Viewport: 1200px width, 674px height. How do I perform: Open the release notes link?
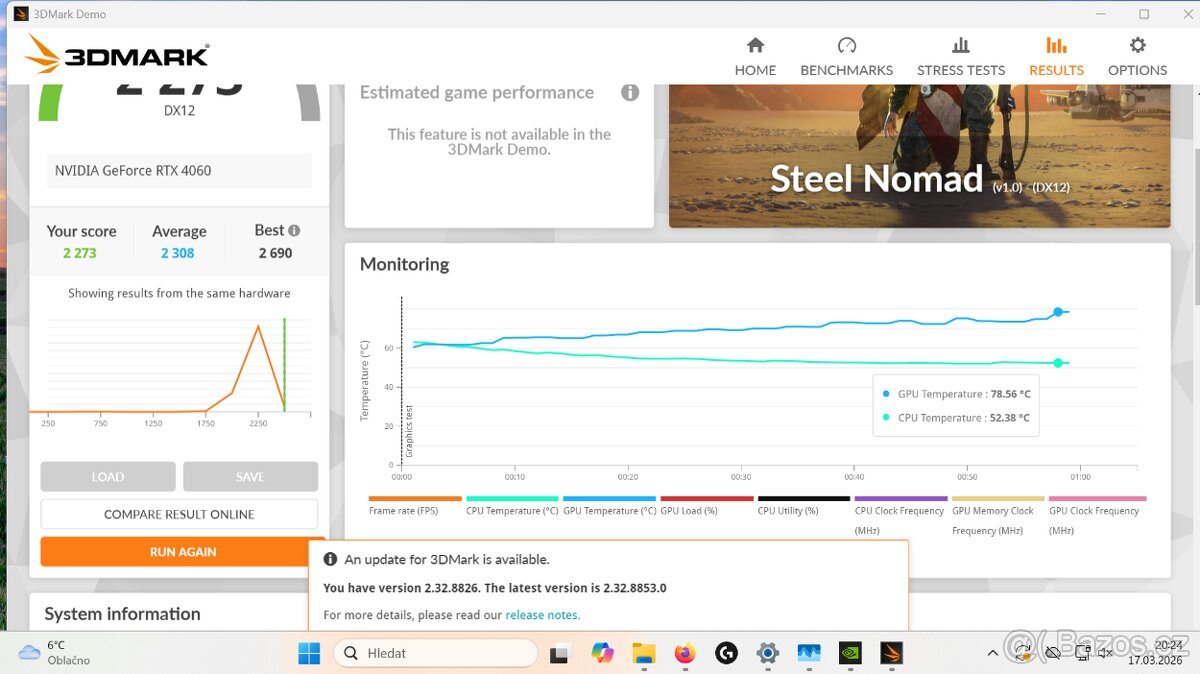click(543, 615)
